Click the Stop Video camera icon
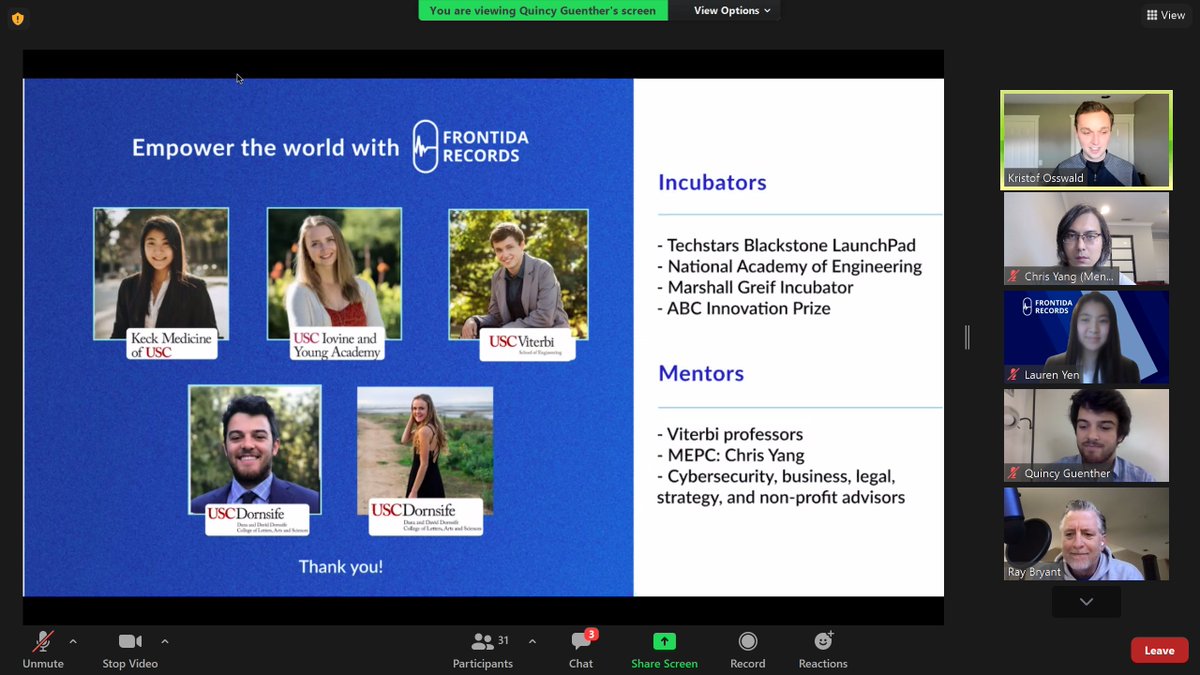The image size is (1200, 675). pos(130,642)
